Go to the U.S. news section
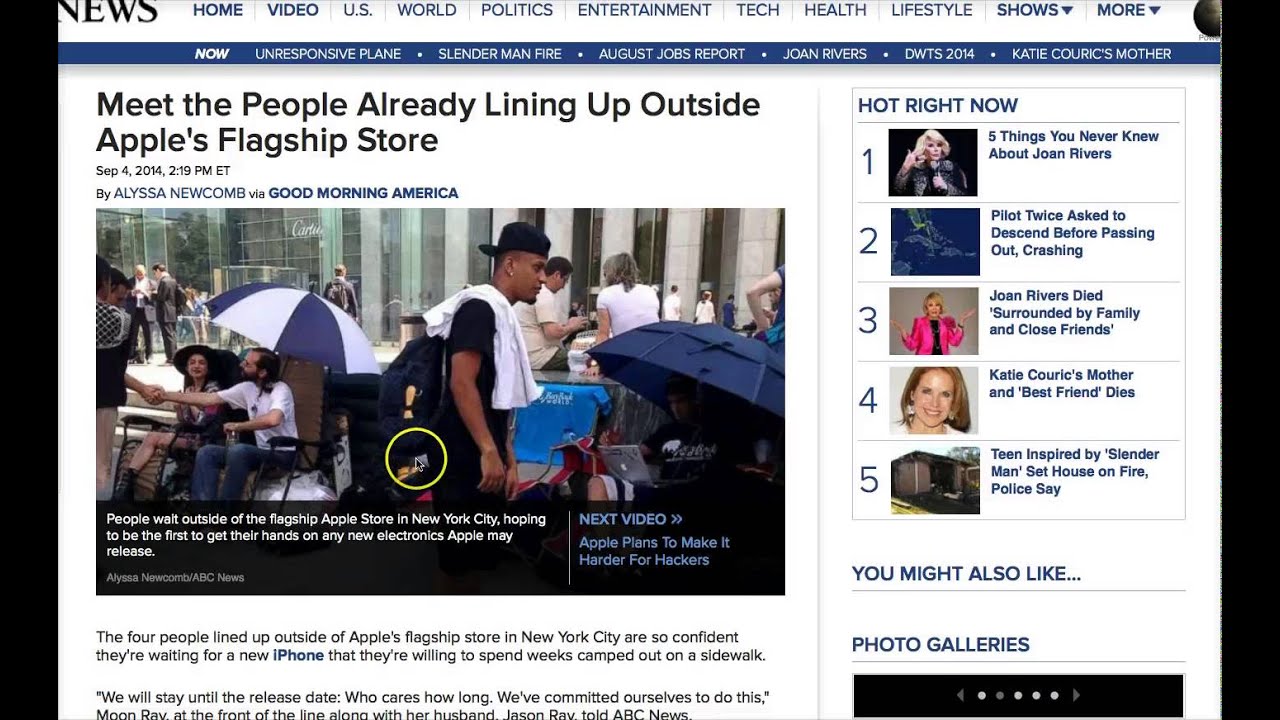Screen dimensions: 1280x720 coord(358,10)
